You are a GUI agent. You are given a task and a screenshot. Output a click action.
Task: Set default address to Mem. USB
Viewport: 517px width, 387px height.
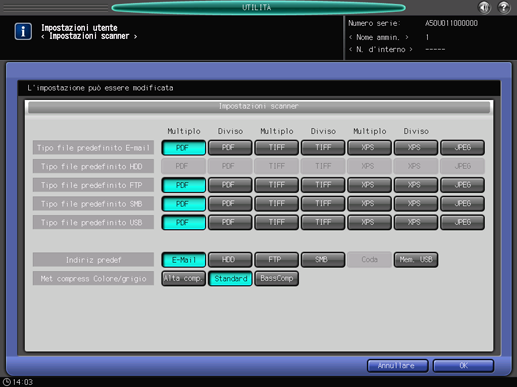[x=416, y=260]
